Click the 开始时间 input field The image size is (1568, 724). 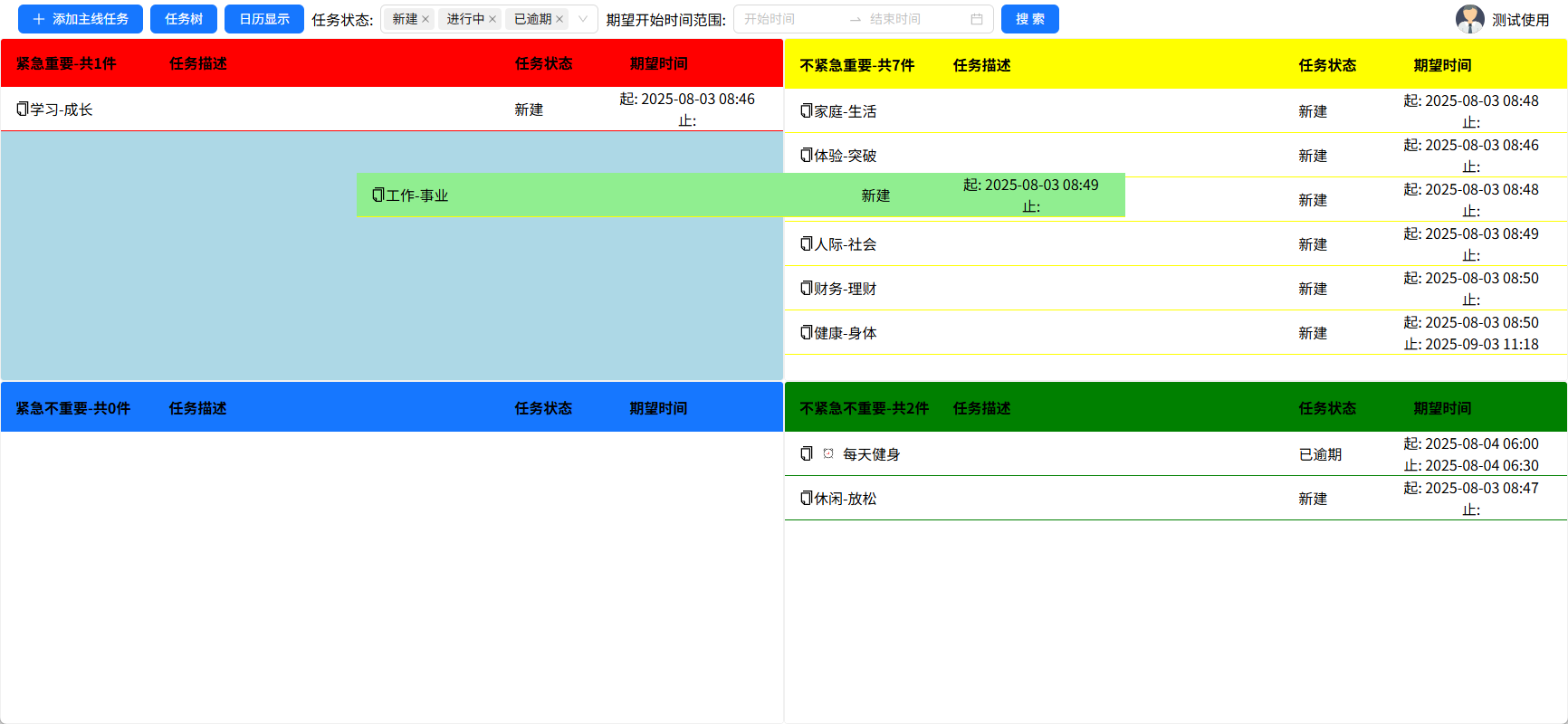tap(789, 19)
